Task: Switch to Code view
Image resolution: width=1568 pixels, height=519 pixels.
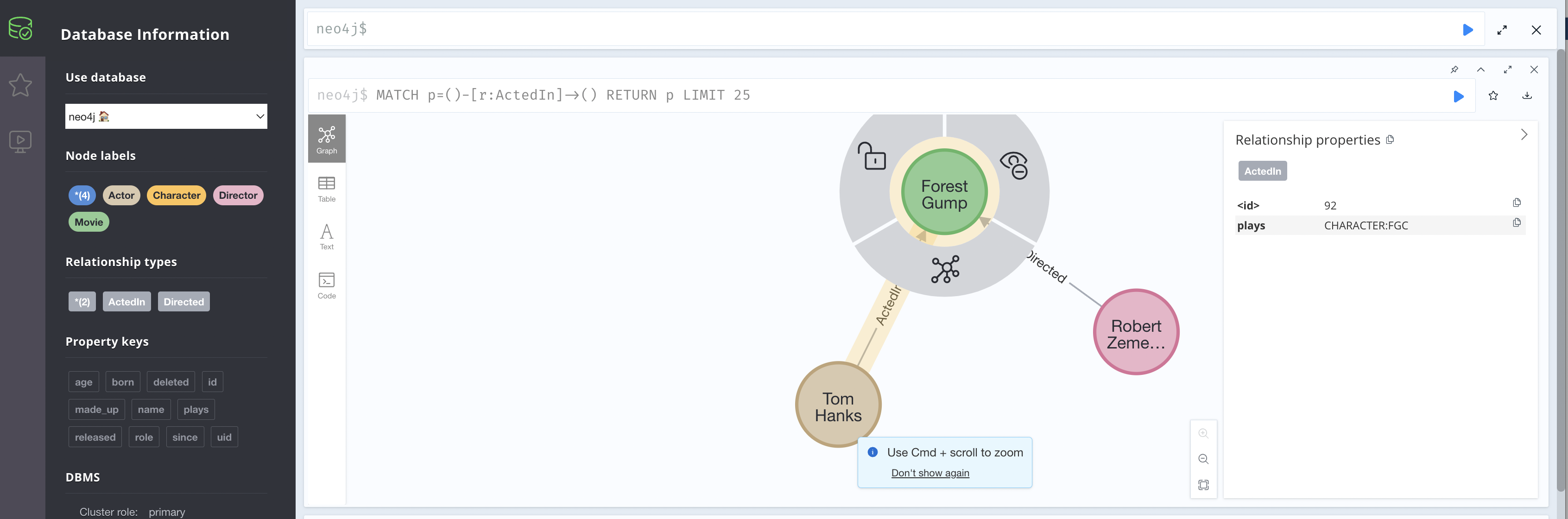Action: pyautogui.click(x=327, y=285)
